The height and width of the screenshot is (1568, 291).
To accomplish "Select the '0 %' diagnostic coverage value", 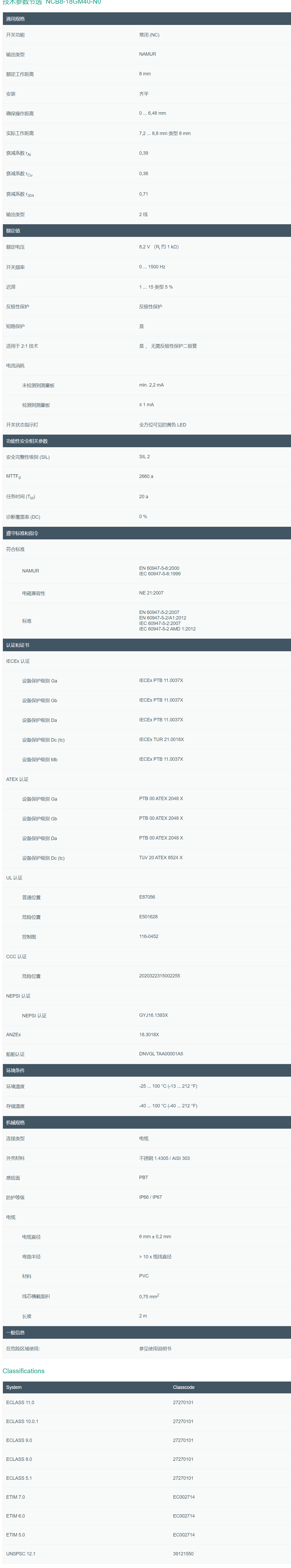I will [x=143, y=516].
